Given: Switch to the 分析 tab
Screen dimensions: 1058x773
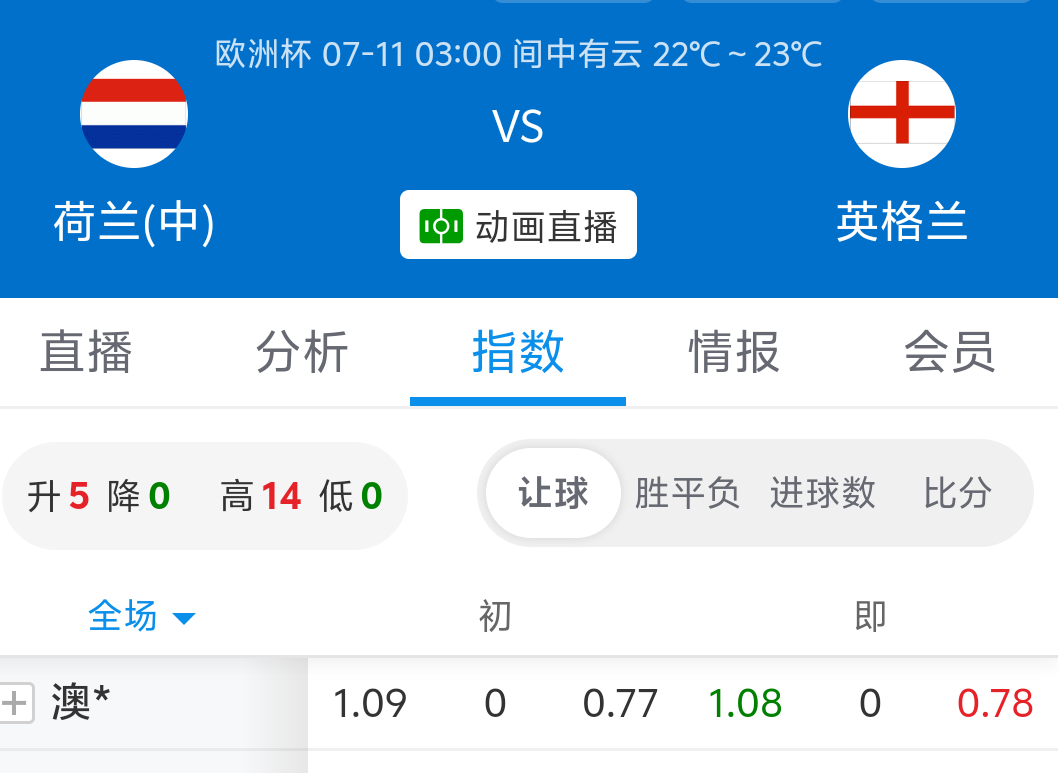Looking at the screenshot, I should click(302, 352).
